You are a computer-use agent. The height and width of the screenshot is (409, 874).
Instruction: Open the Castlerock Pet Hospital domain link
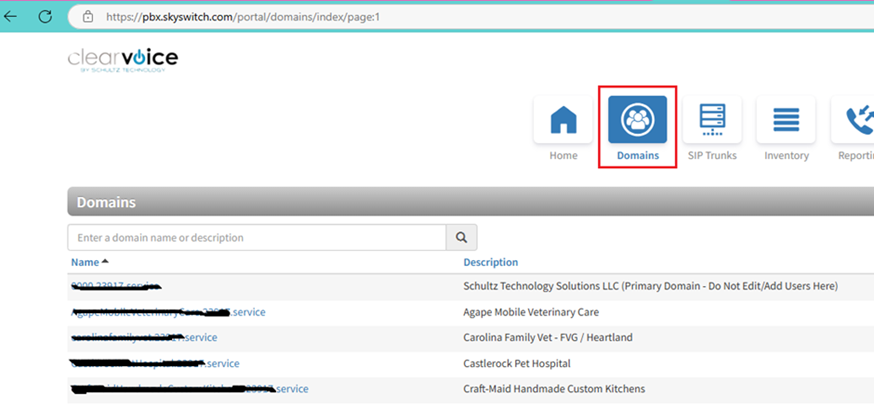(x=155, y=363)
